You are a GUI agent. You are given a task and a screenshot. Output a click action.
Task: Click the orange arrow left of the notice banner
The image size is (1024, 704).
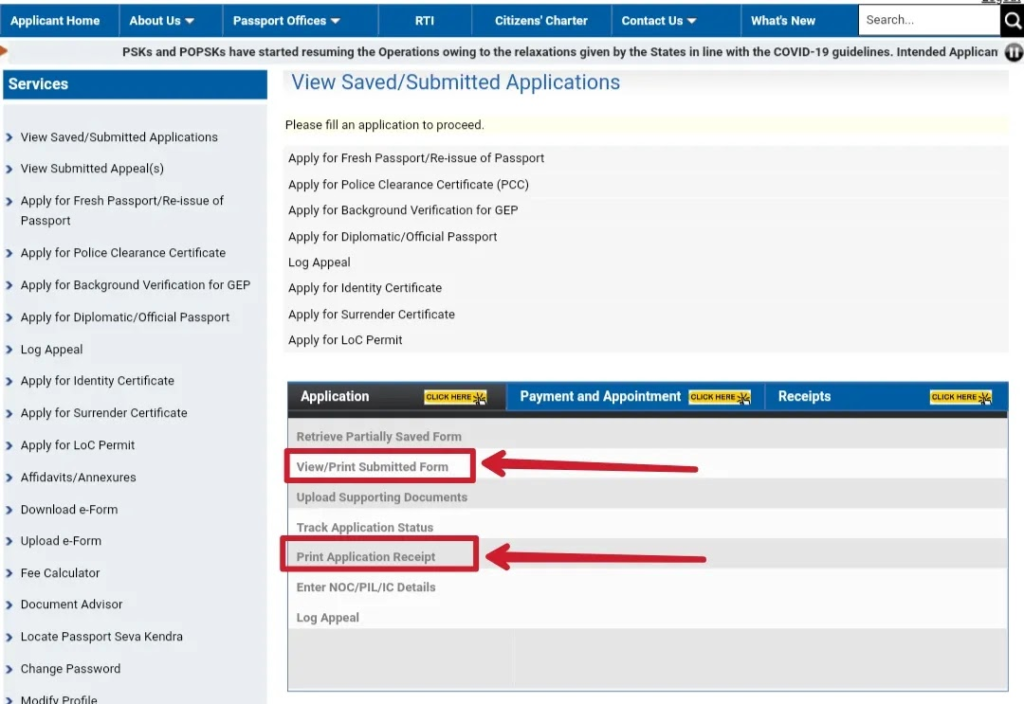click(3, 52)
